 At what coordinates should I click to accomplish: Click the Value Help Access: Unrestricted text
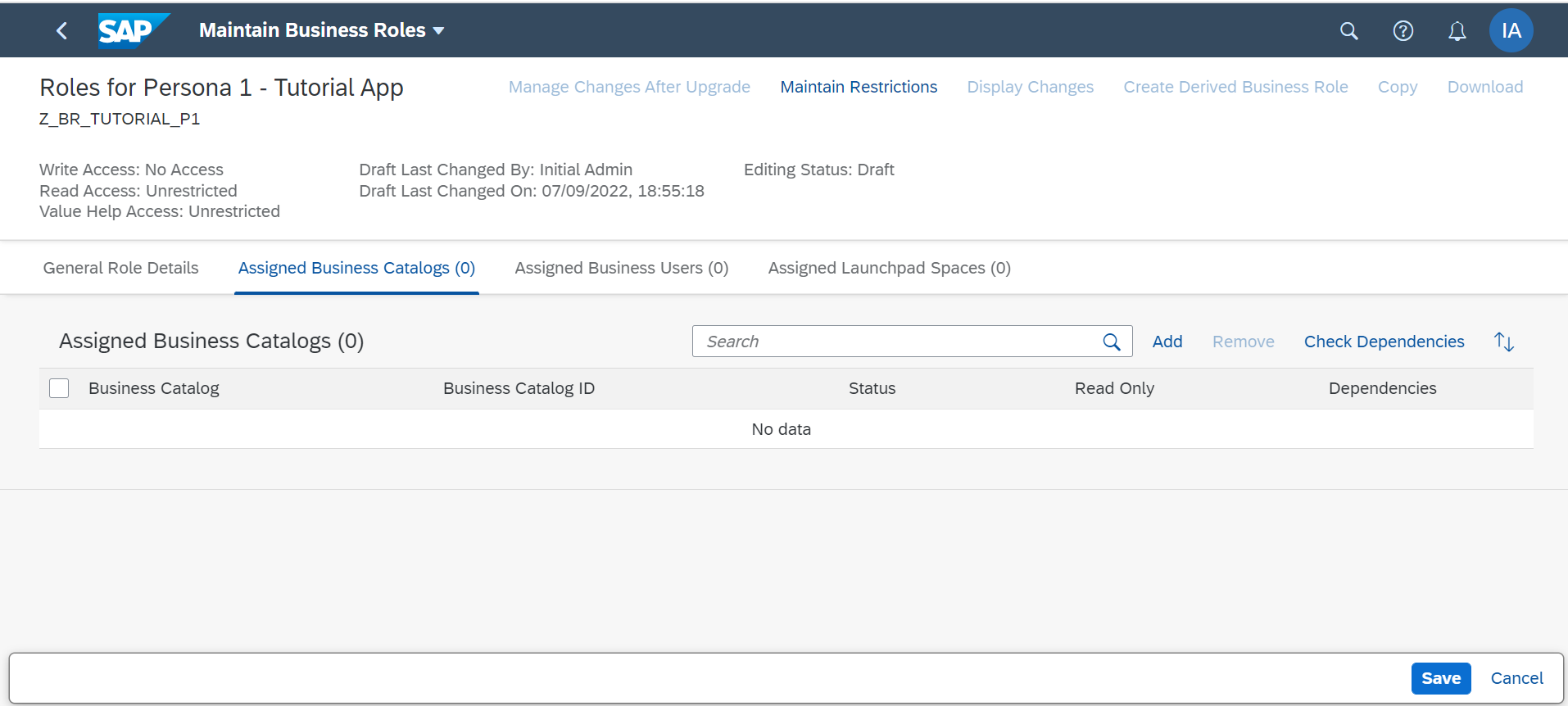[x=160, y=211]
